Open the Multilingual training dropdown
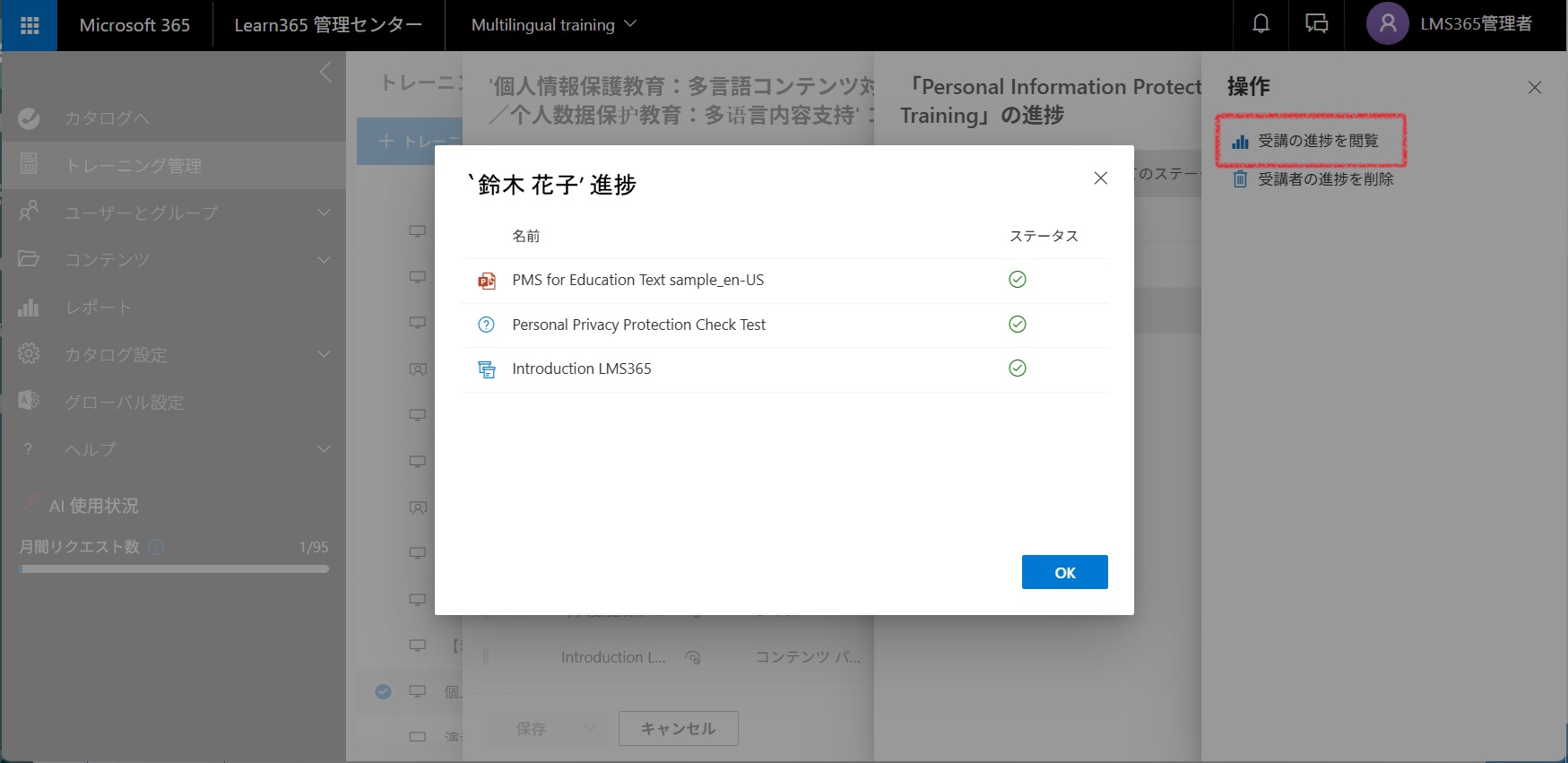 tap(553, 25)
